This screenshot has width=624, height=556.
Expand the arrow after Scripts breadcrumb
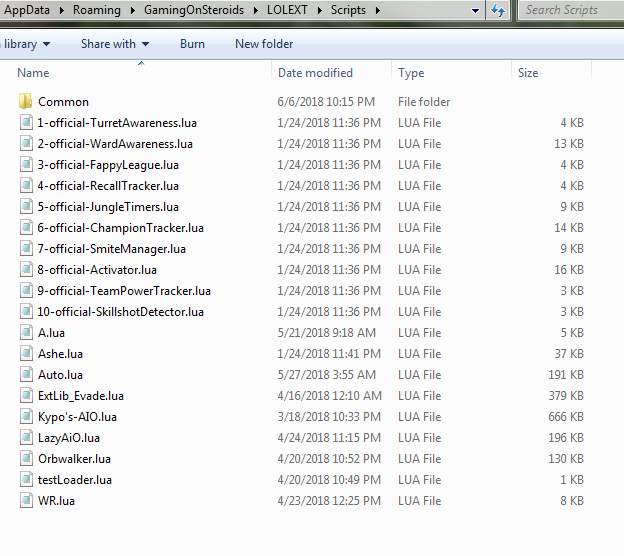377,10
